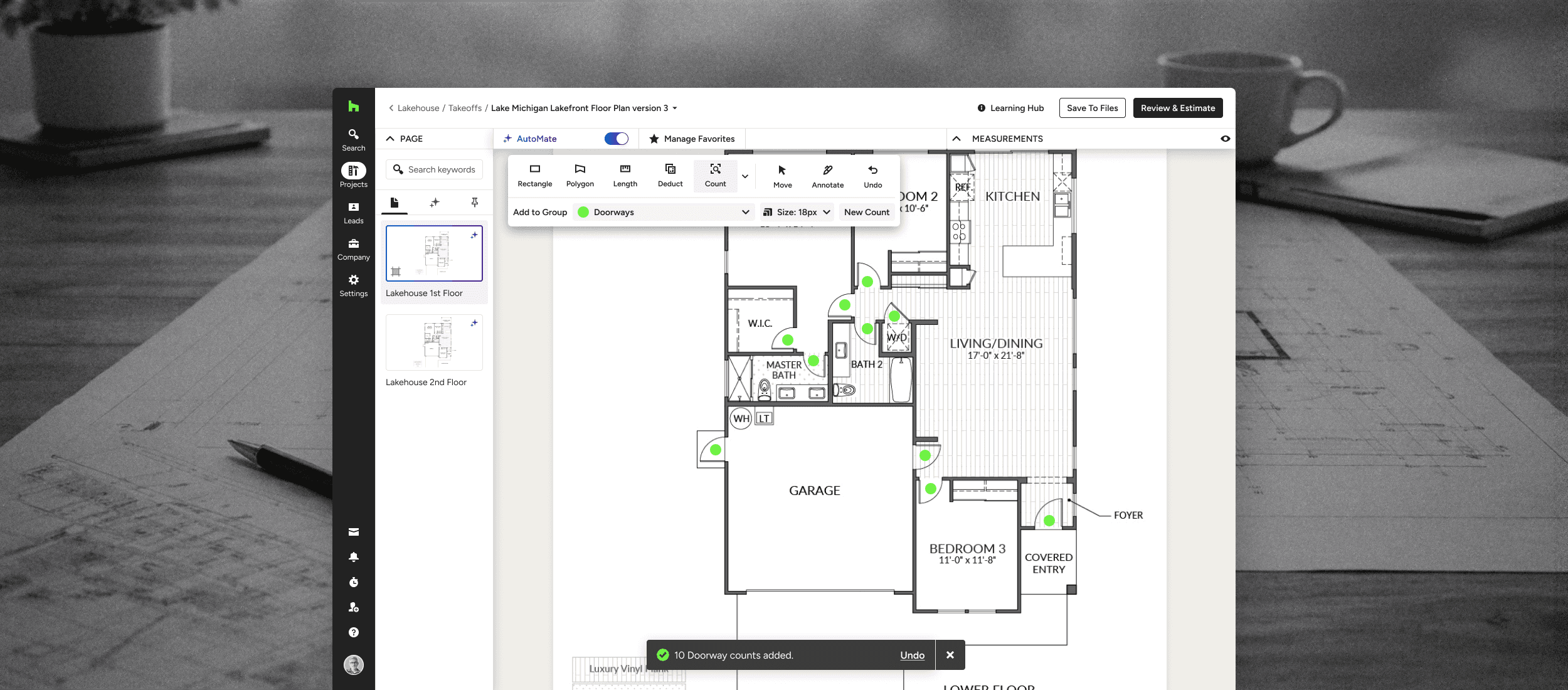Viewport: 1568px width, 690px height.
Task: Switch to the AutoMate sparkle tab
Action: tap(434, 203)
